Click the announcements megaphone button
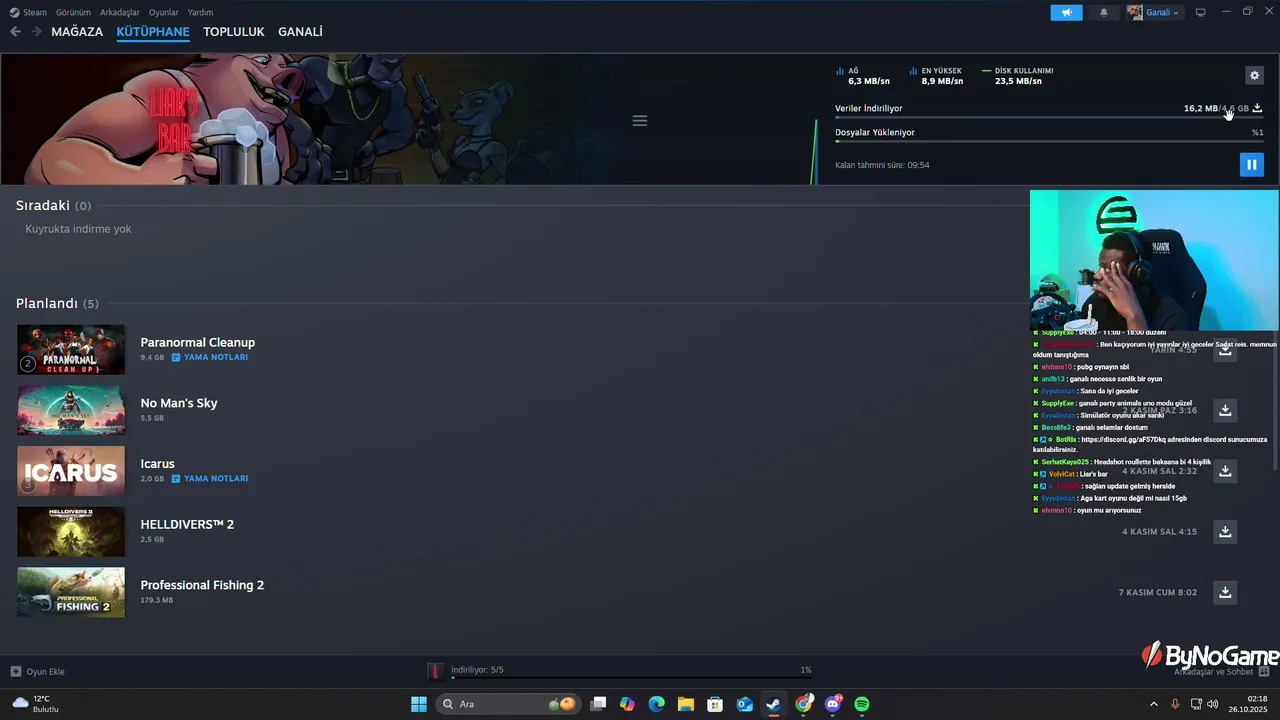 [1066, 12]
